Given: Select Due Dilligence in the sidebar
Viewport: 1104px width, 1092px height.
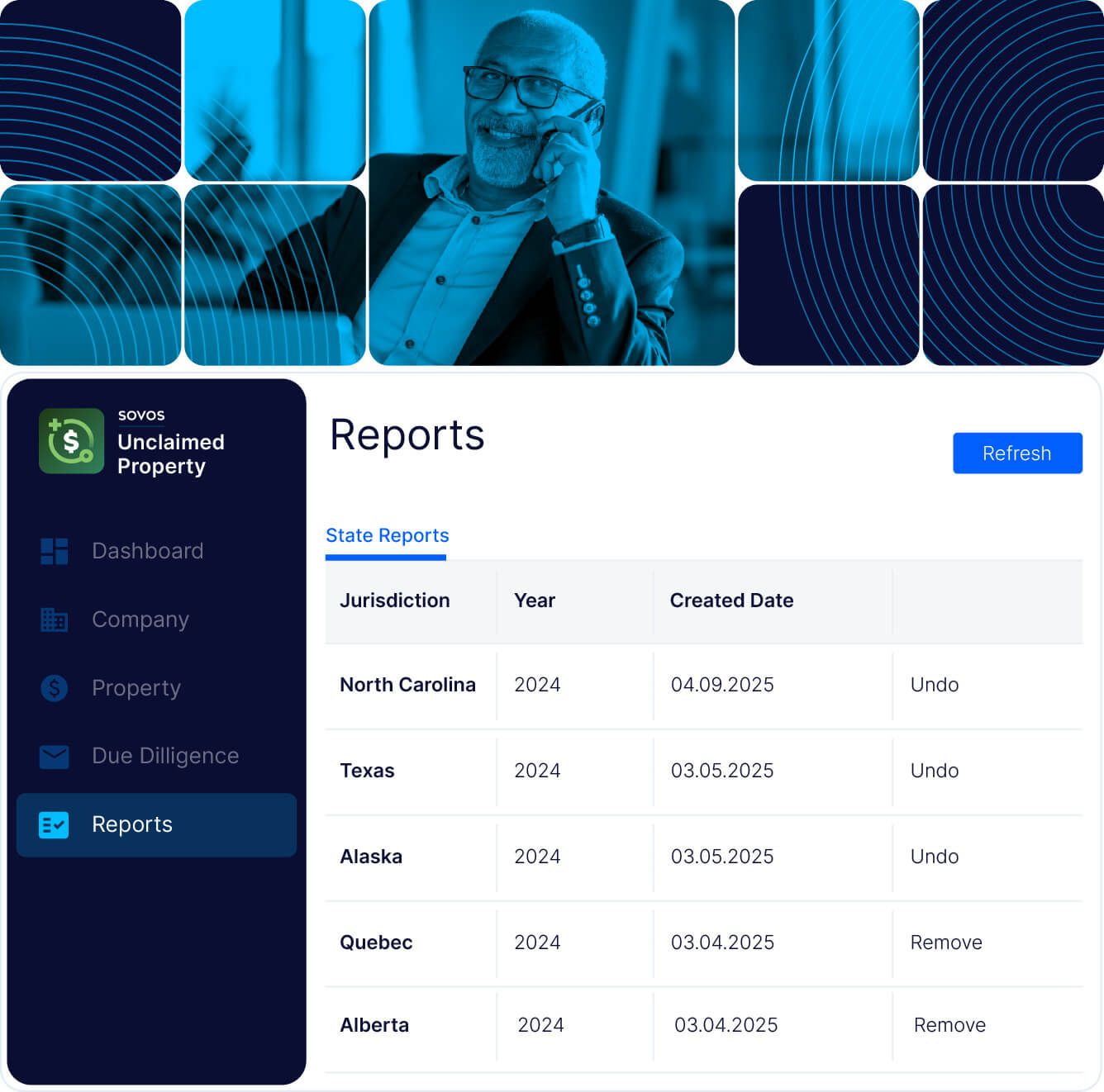Looking at the screenshot, I should coord(165,756).
